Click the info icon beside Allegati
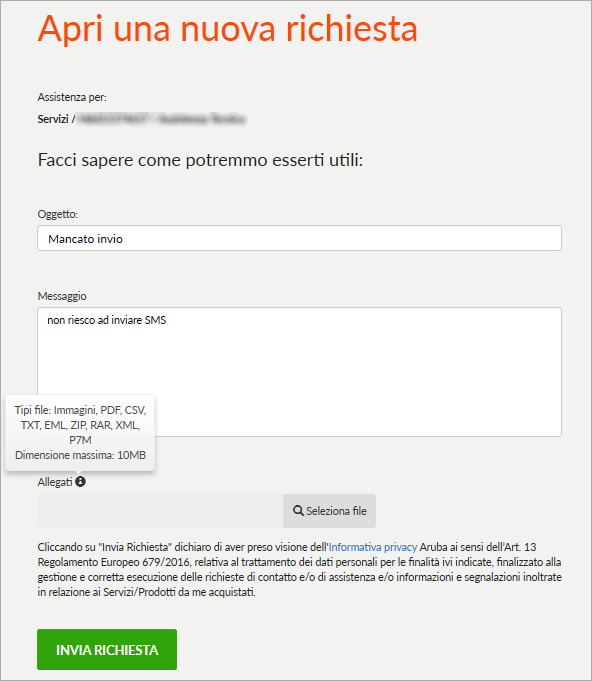Image resolution: width=592 pixels, height=681 pixels. tap(80, 482)
